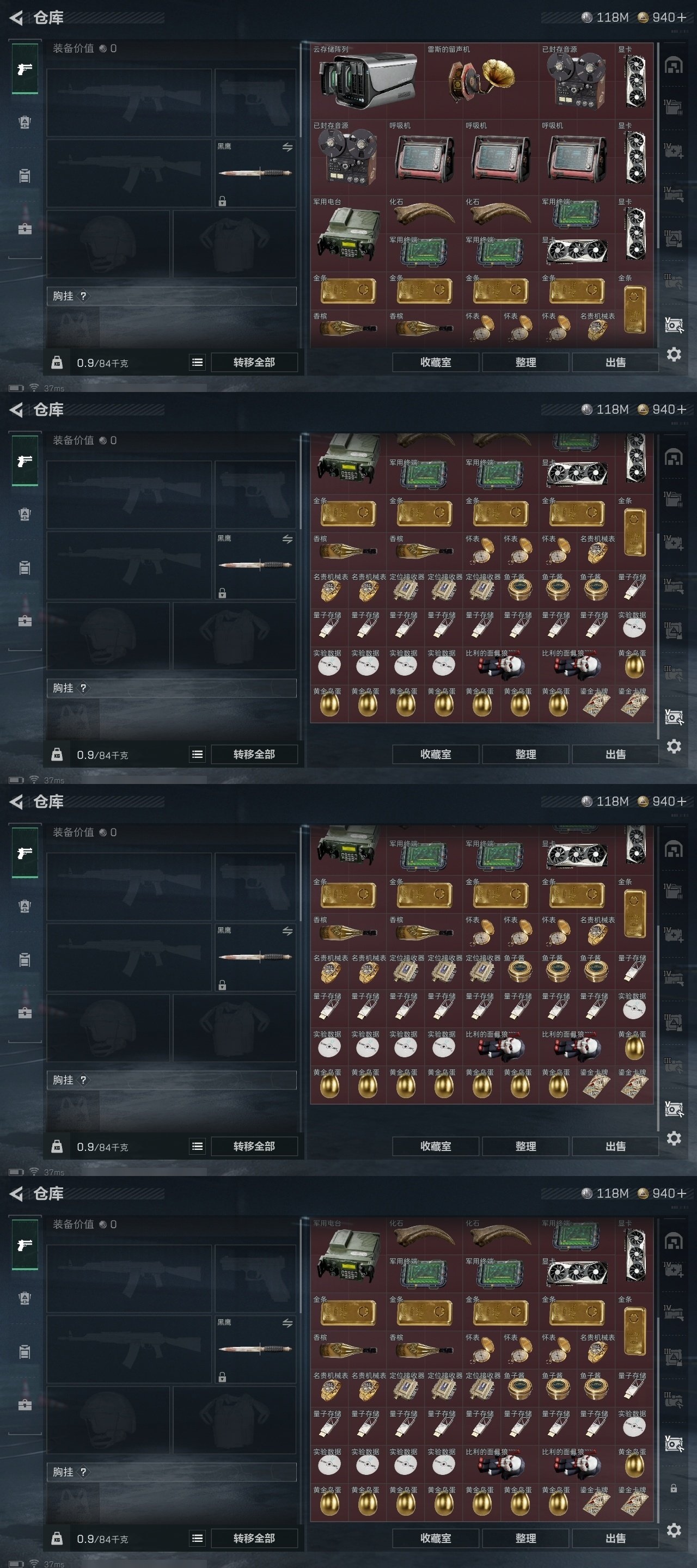
Task: Add Hafcoin using the plus beside 940
Action: pyautogui.click(x=681, y=17)
